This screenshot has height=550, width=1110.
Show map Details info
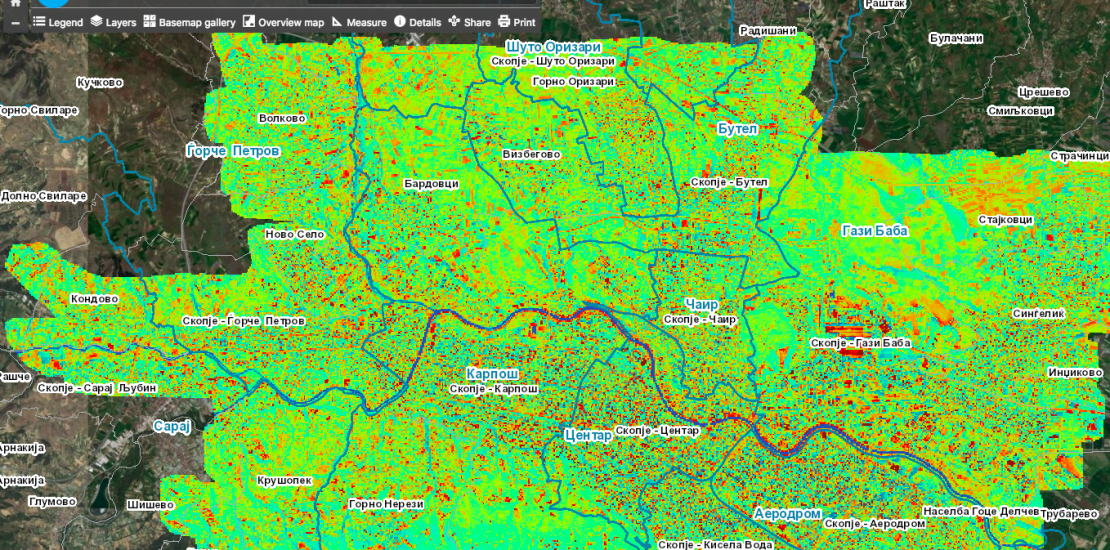[x=417, y=21]
